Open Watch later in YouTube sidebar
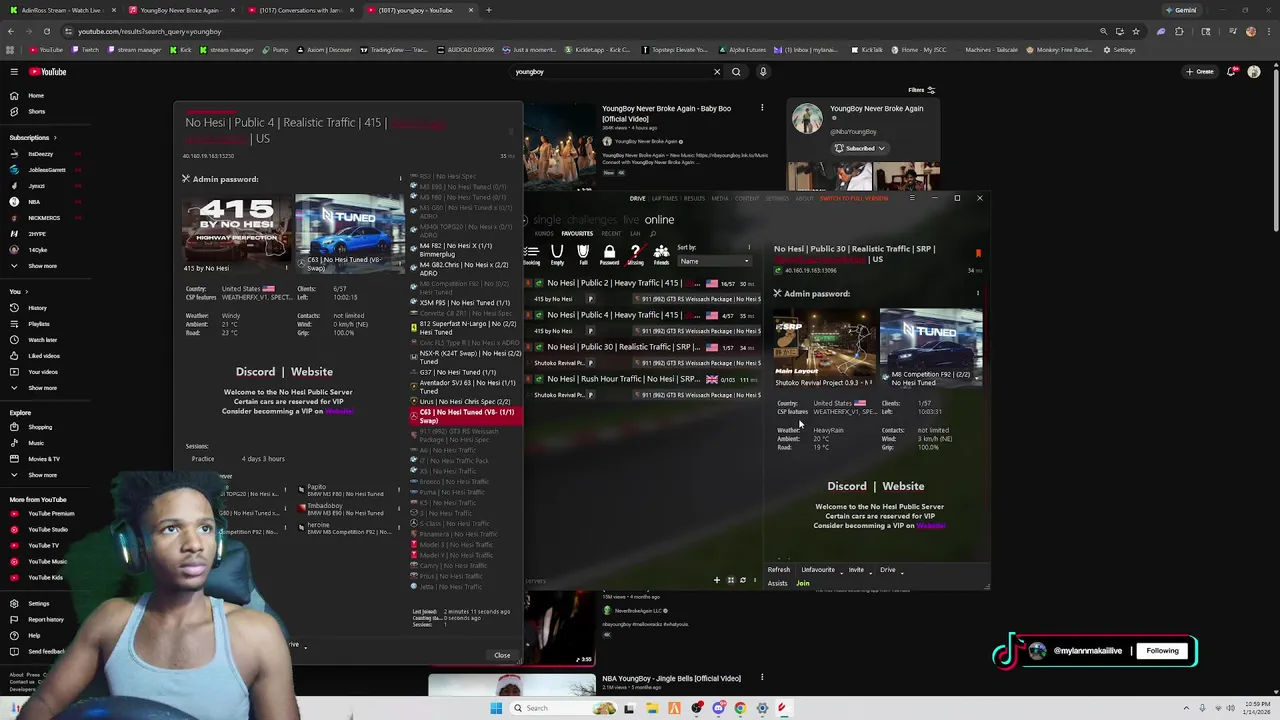Screen dimensions: 1280x720 point(42,340)
